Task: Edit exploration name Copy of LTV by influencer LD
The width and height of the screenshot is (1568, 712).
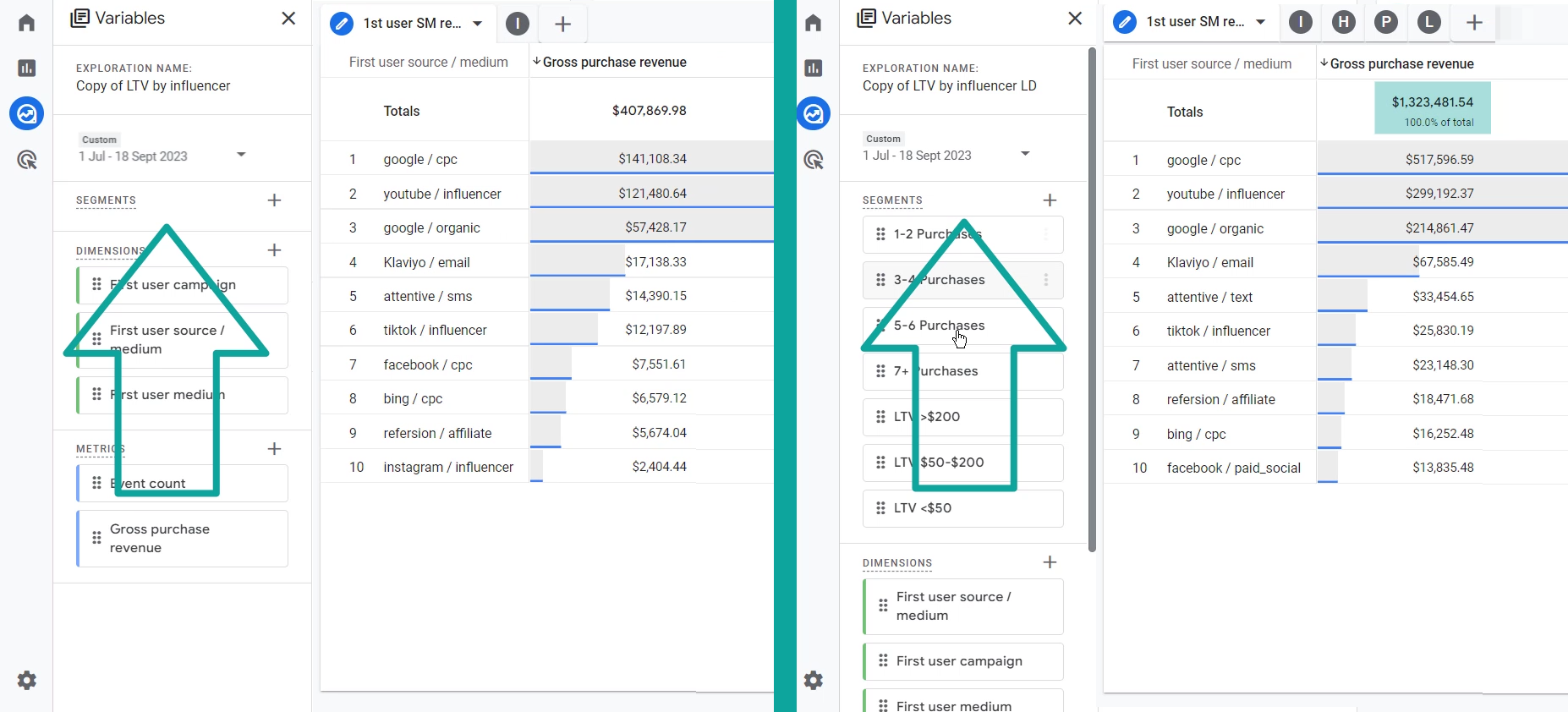Action: [x=949, y=86]
